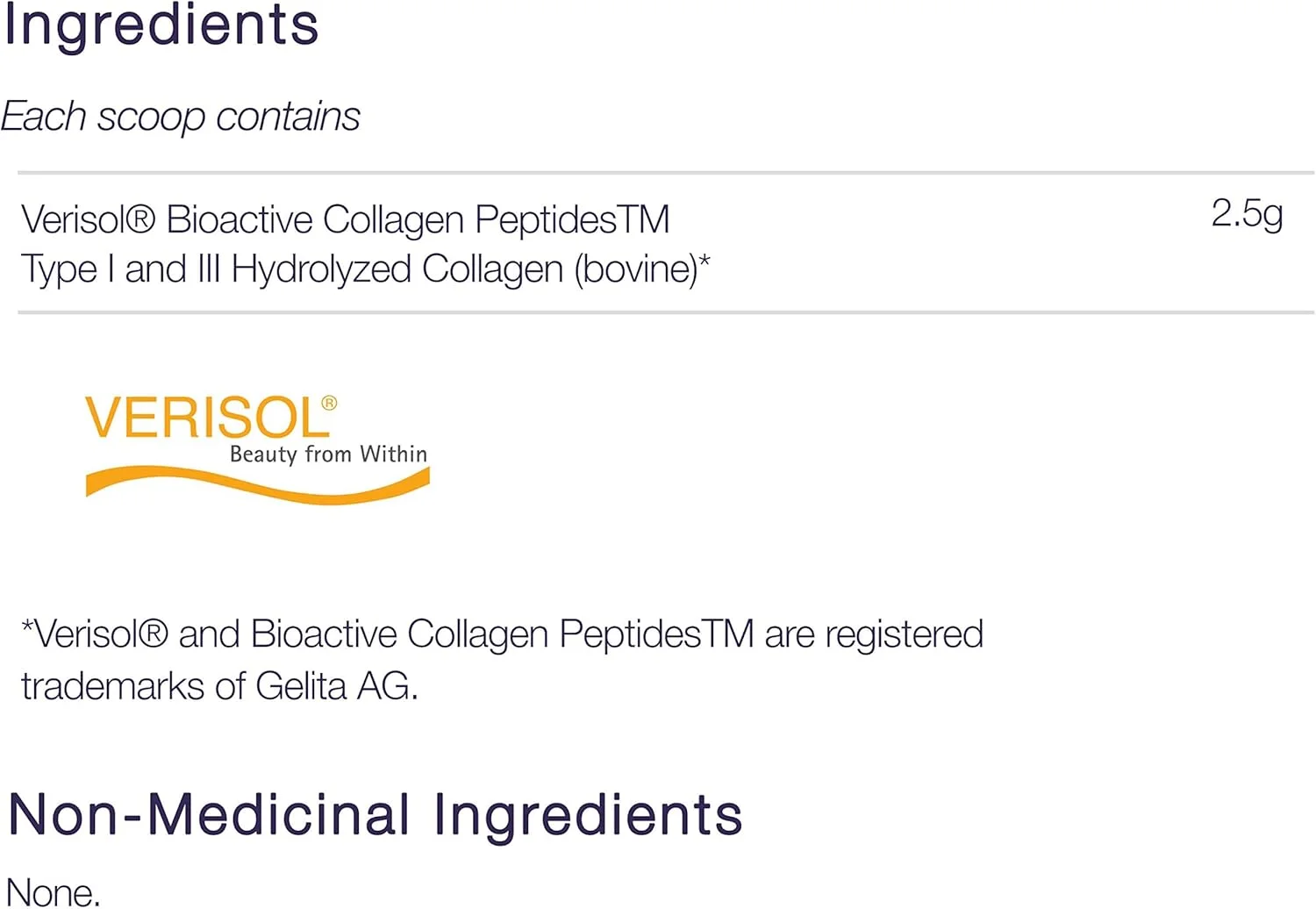Click the Non-Medicinal Ingredients heading
This screenshot has width=1316, height=909.
pyautogui.click(x=375, y=815)
